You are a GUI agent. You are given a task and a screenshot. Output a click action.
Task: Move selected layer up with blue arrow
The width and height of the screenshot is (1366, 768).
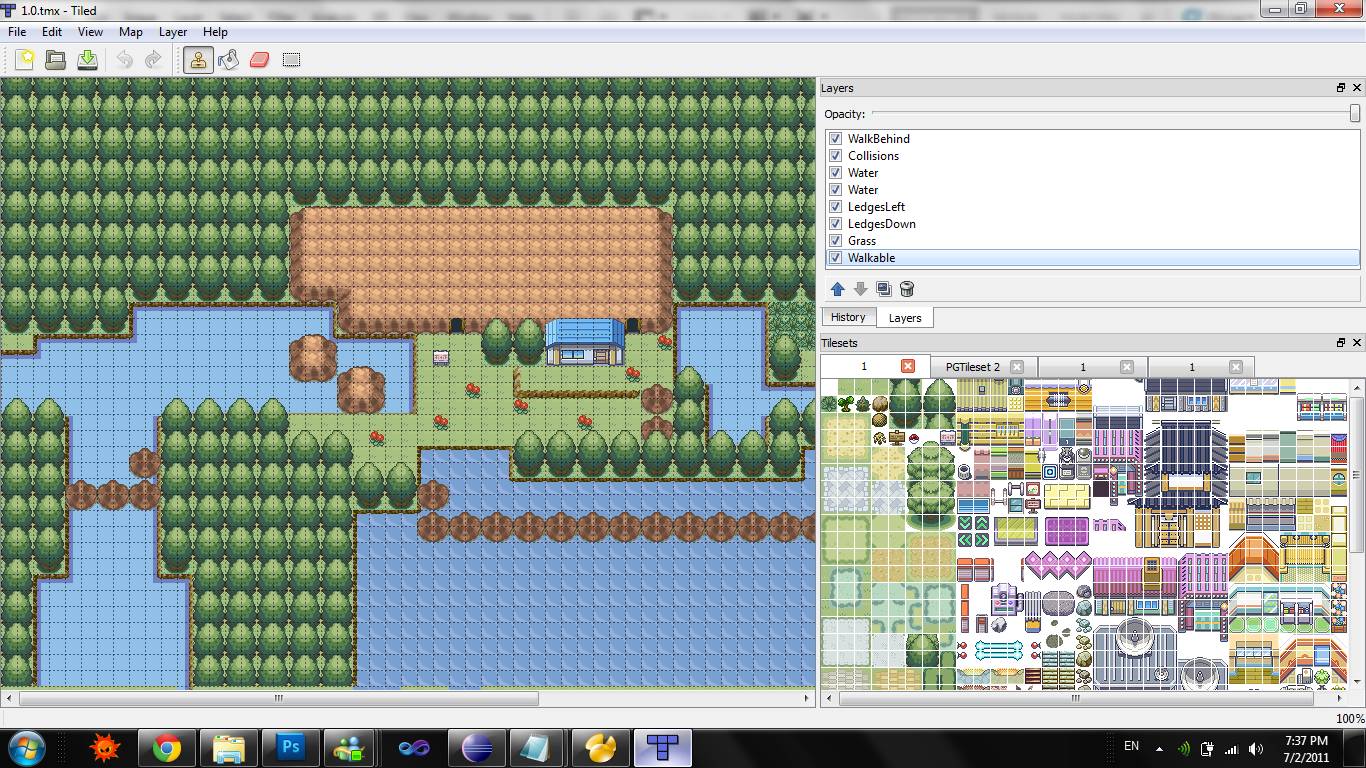pyautogui.click(x=838, y=289)
